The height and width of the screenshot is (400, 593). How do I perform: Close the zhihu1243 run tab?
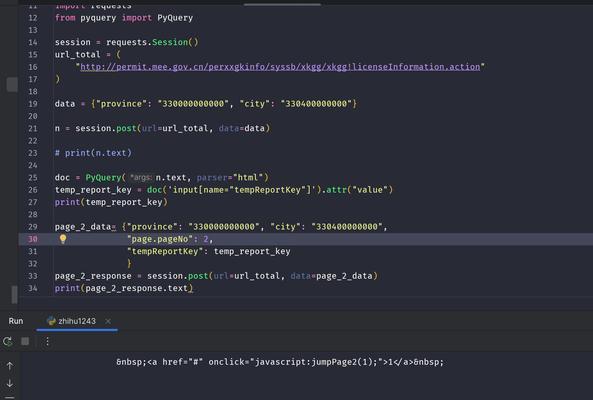[x=108, y=321]
